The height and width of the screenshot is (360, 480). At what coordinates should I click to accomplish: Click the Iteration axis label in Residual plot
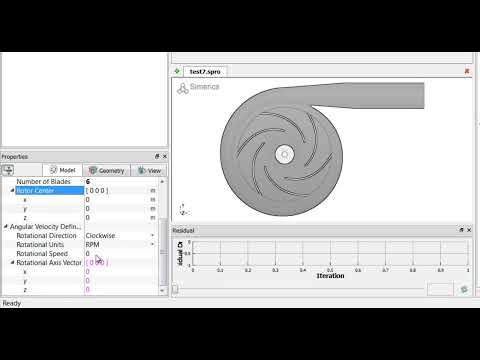tap(330, 276)
